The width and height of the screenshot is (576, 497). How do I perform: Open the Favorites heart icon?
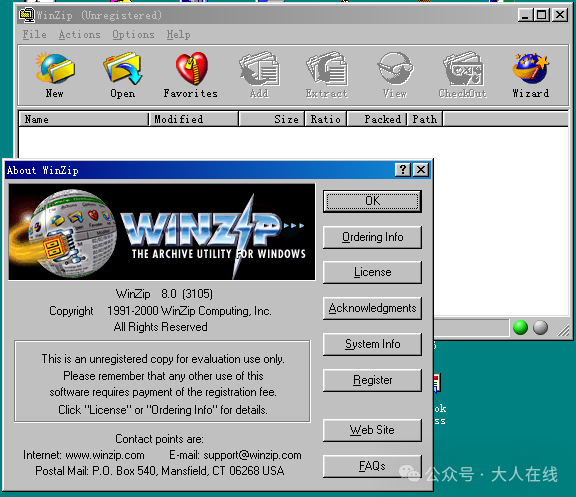[x=191, y=75]
